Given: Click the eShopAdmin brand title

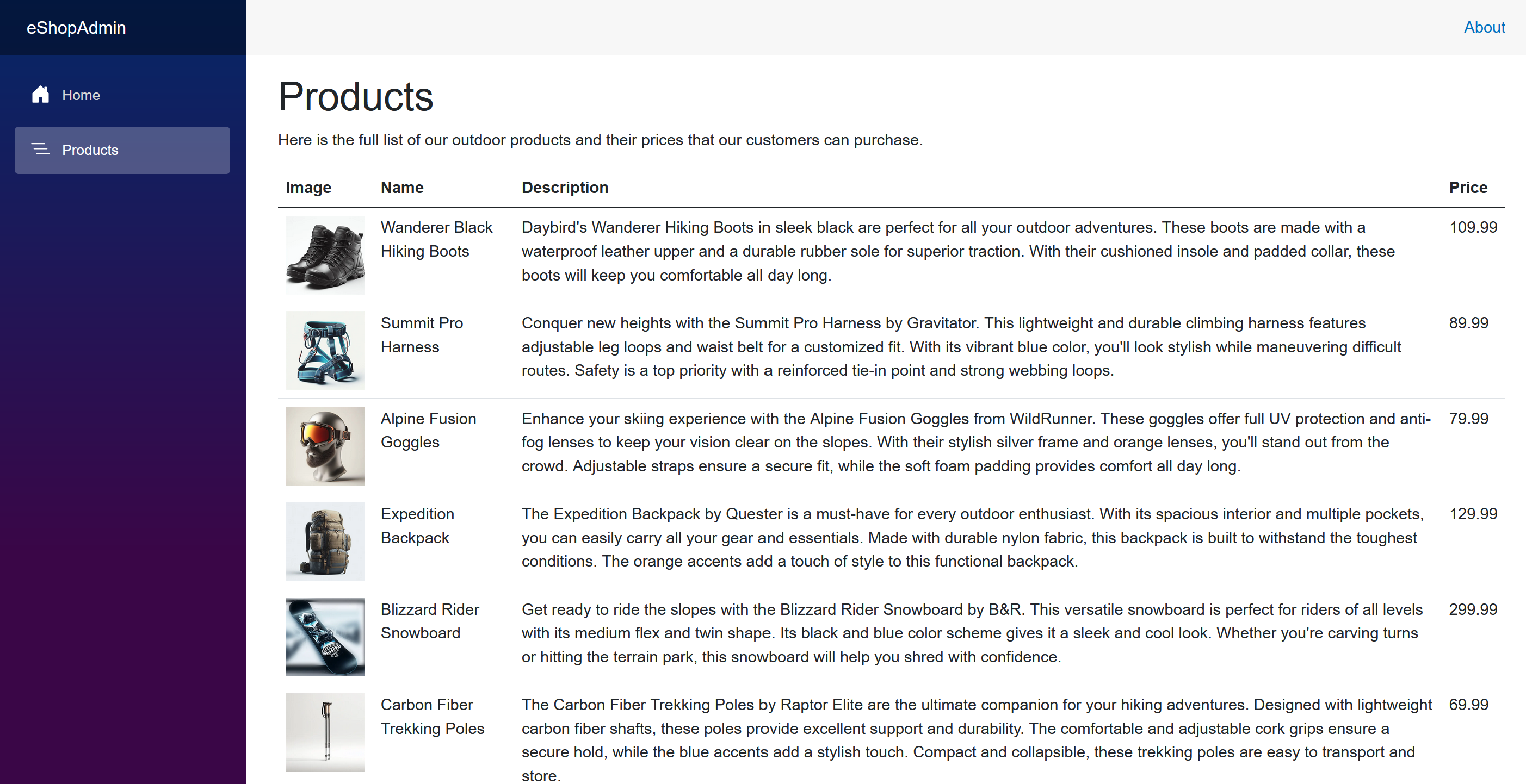Looking at the screenshot, I should [76, 27].
